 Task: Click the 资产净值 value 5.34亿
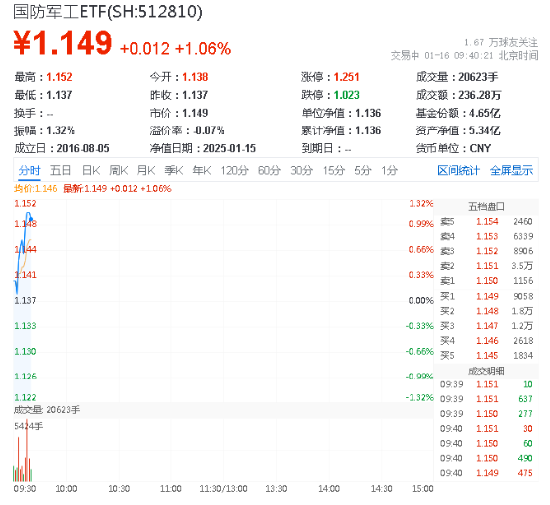[484, 131]
